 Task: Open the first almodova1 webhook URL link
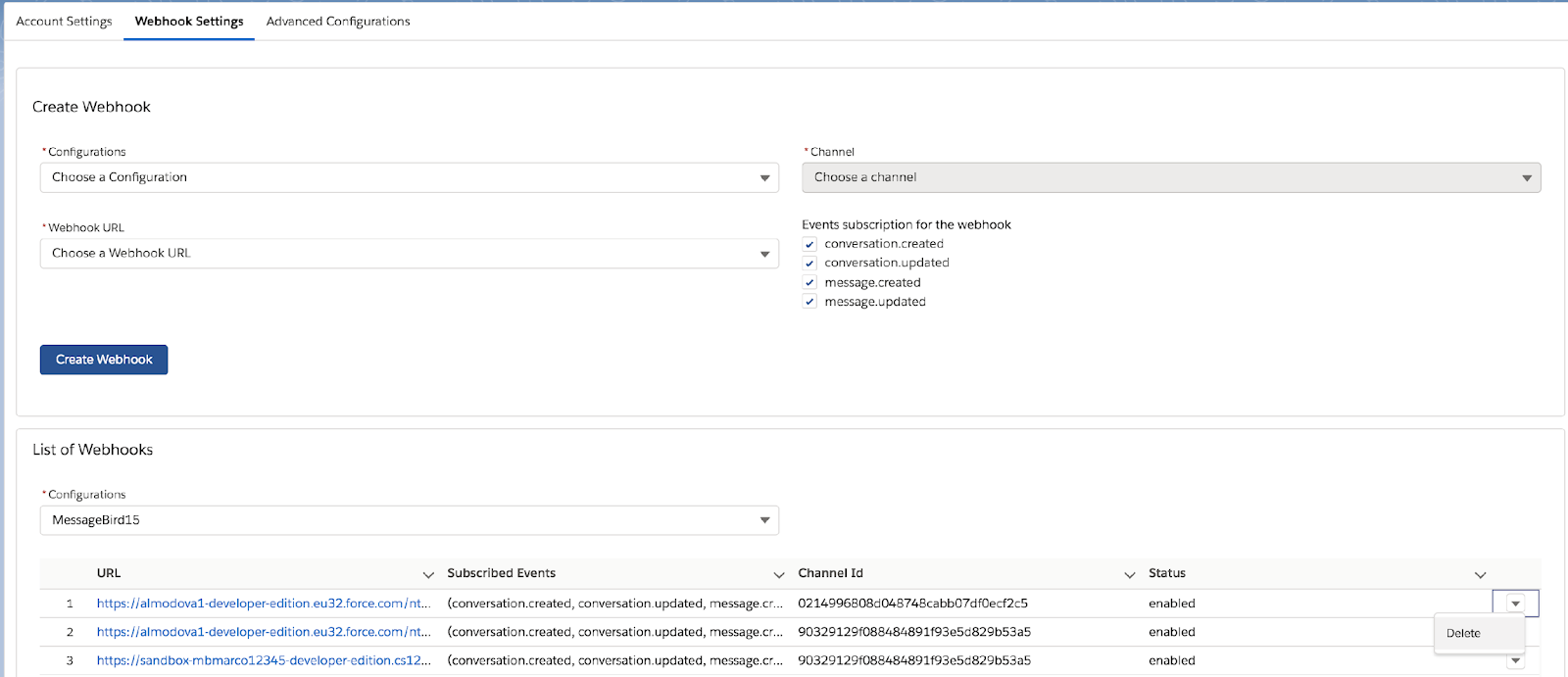264,604
